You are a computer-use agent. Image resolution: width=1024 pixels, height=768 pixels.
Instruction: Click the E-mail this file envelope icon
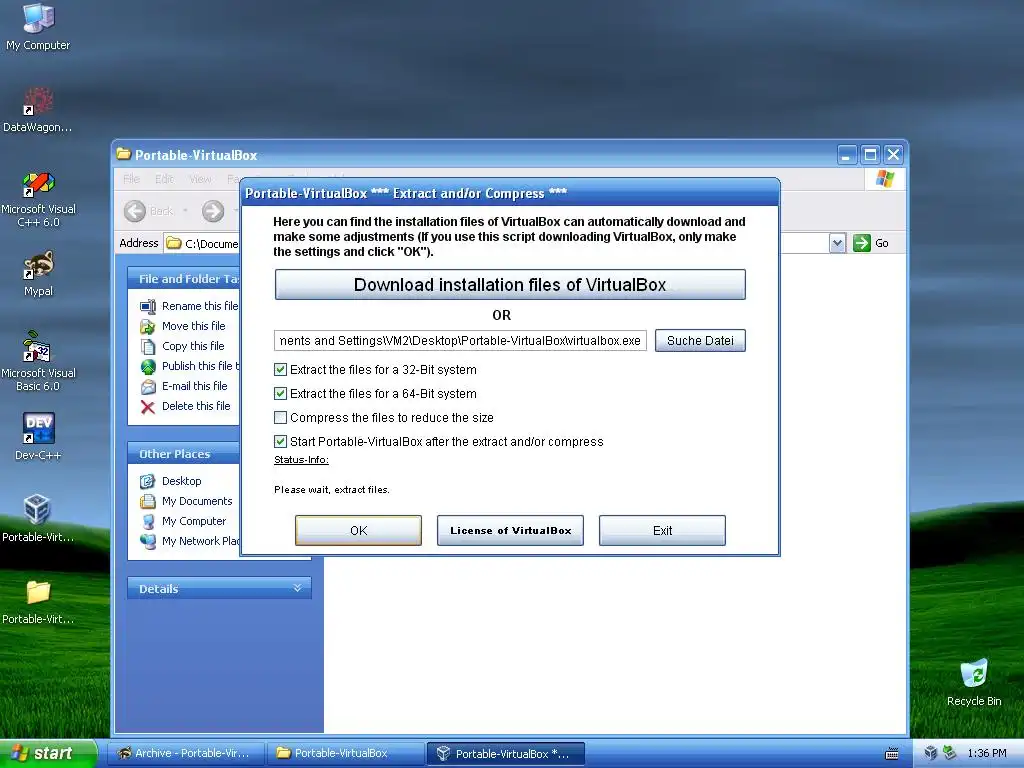coord(148,387)
